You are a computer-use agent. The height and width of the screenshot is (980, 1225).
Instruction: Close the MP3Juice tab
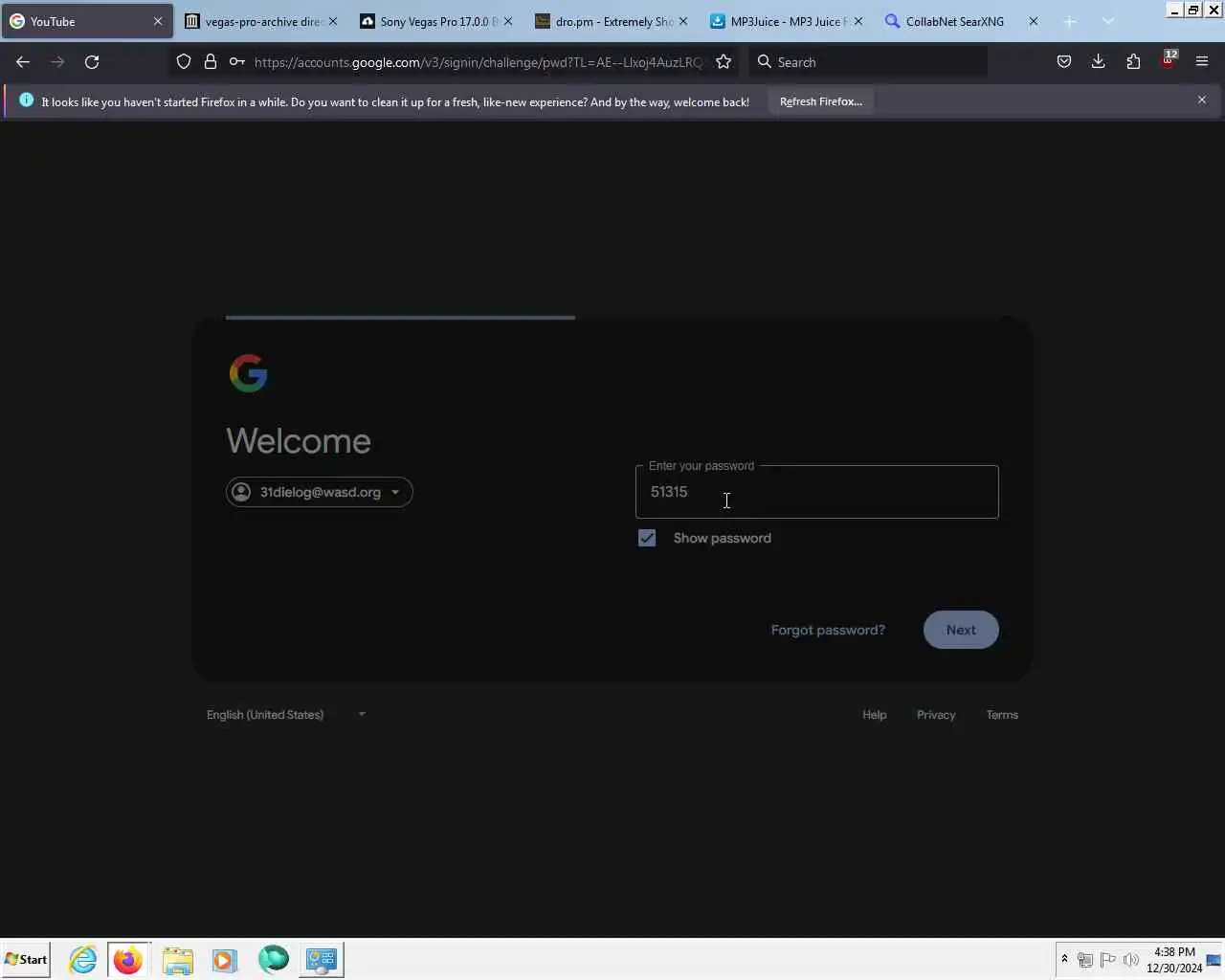pos(858,21)
